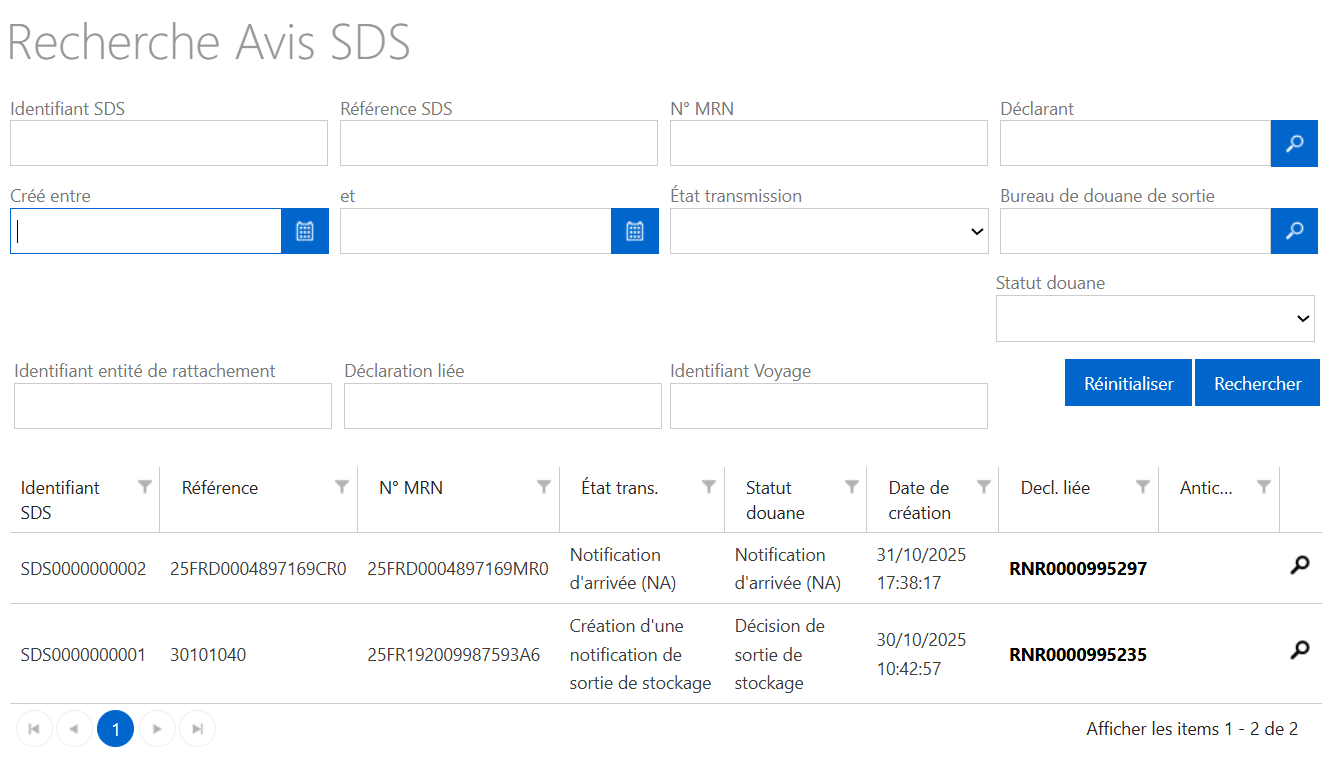Screen dimensions: 1338x763
Task: Select page 1 in the pager
Action: click(115, 729)
